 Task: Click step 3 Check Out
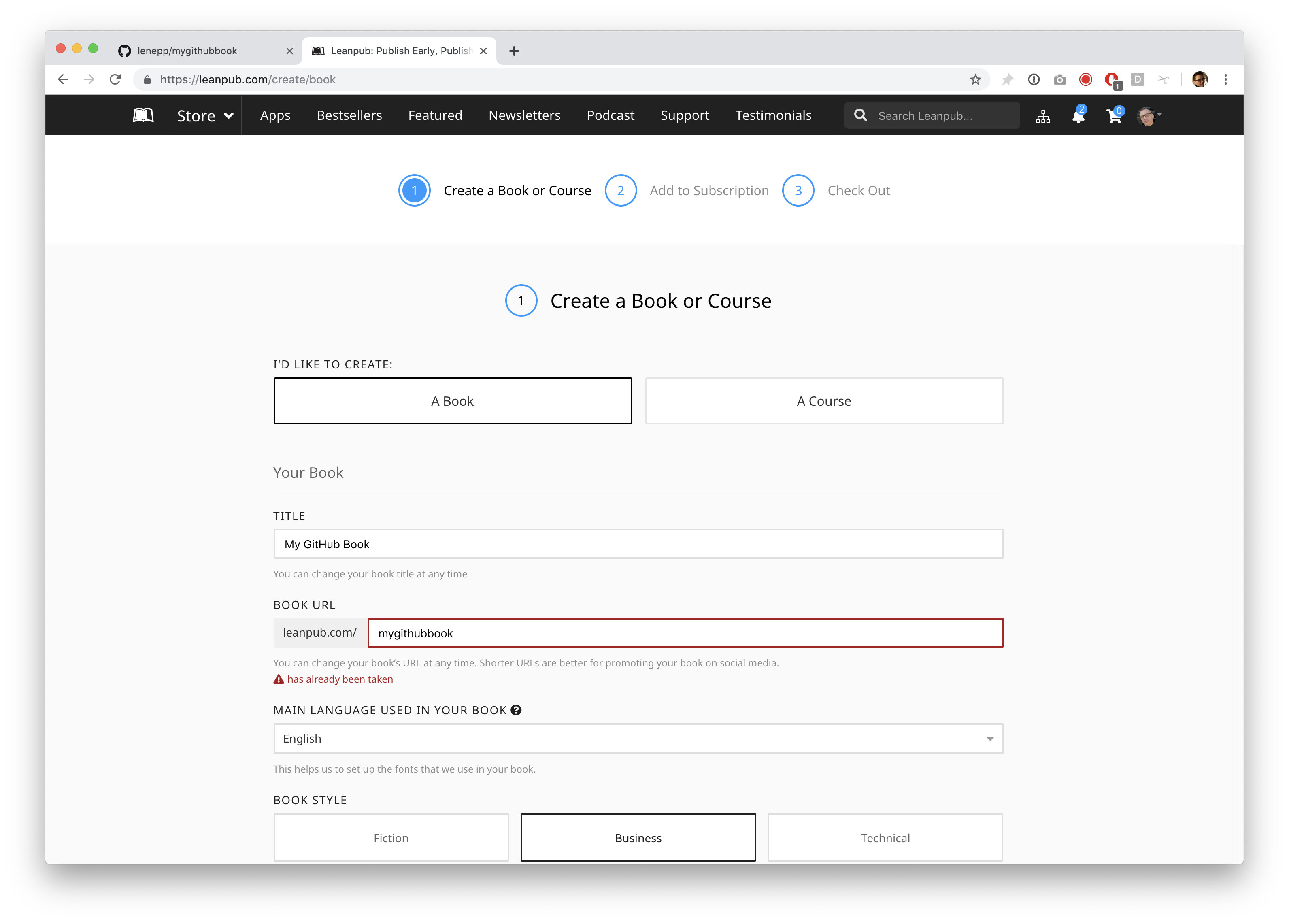[x=836, y=190]
